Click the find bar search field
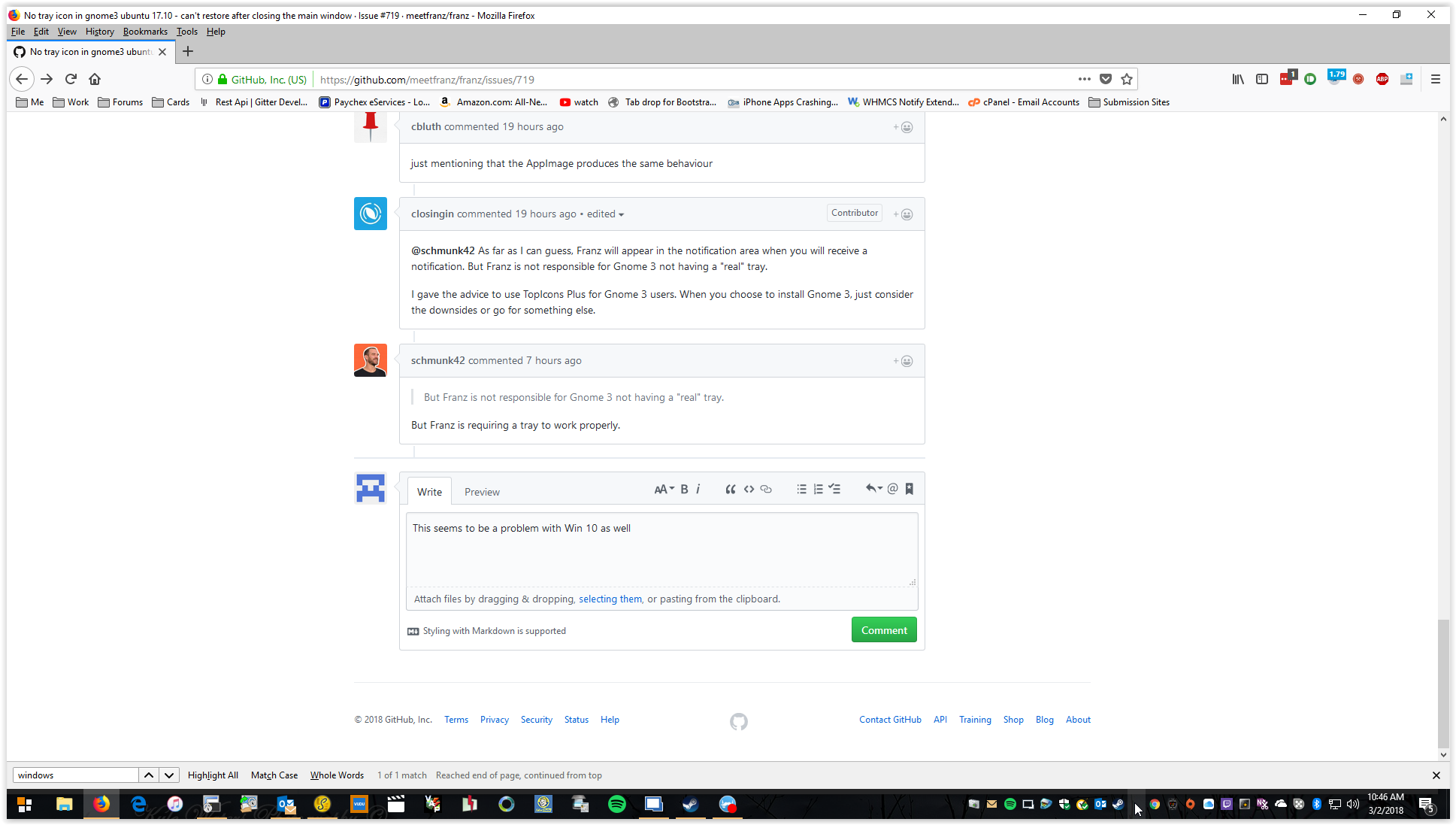 click(x=76, y=775)
